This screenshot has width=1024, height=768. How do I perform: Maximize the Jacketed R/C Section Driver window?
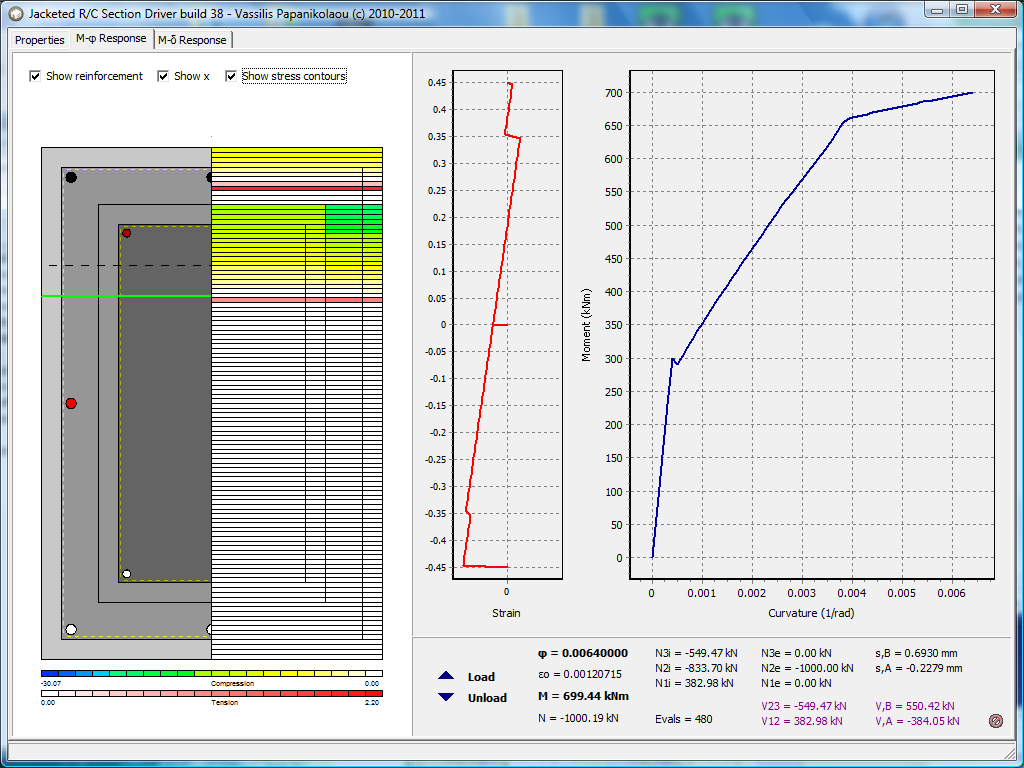[962, 10]
